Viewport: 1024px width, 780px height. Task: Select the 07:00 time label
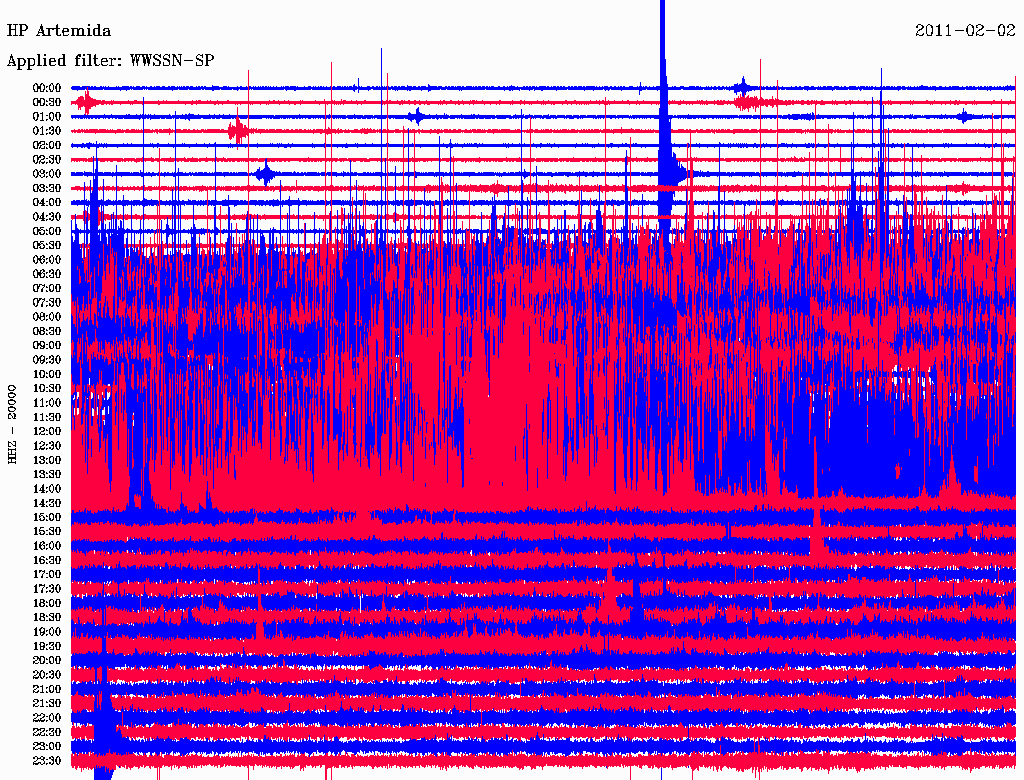(x=47, y=289)
